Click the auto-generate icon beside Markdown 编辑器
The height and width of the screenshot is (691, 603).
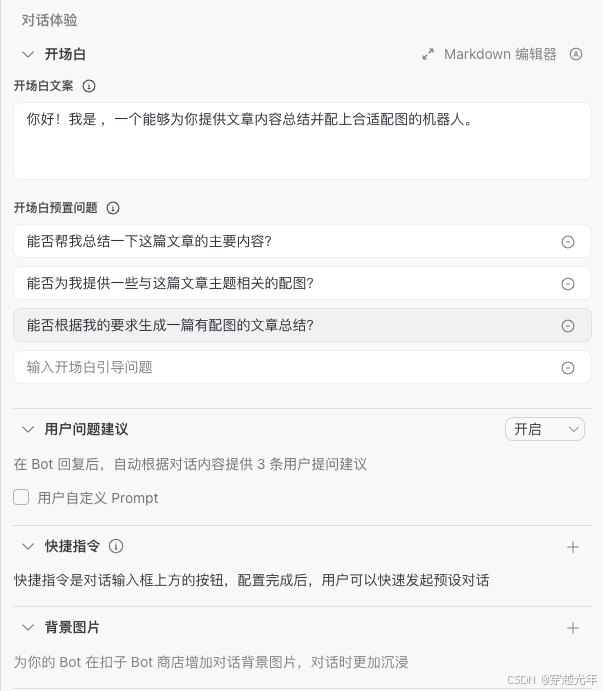click(576, 54)
